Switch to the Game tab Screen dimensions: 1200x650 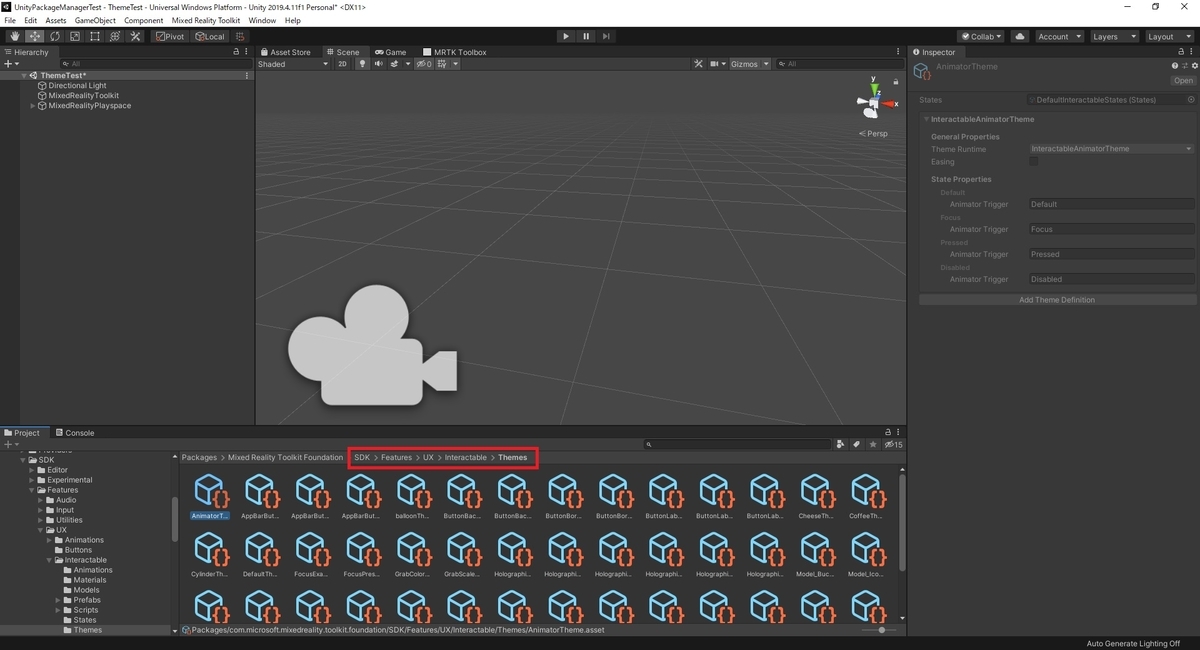tap(391, 52)
